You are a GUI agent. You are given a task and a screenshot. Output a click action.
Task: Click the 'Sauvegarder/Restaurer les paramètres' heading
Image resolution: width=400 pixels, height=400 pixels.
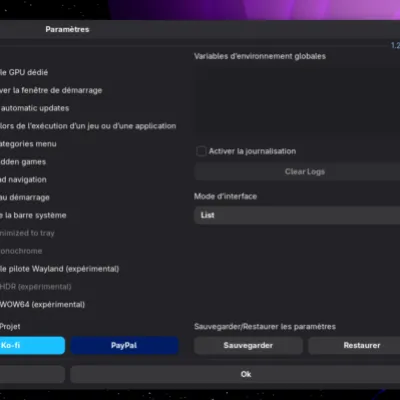coord(265,327)
